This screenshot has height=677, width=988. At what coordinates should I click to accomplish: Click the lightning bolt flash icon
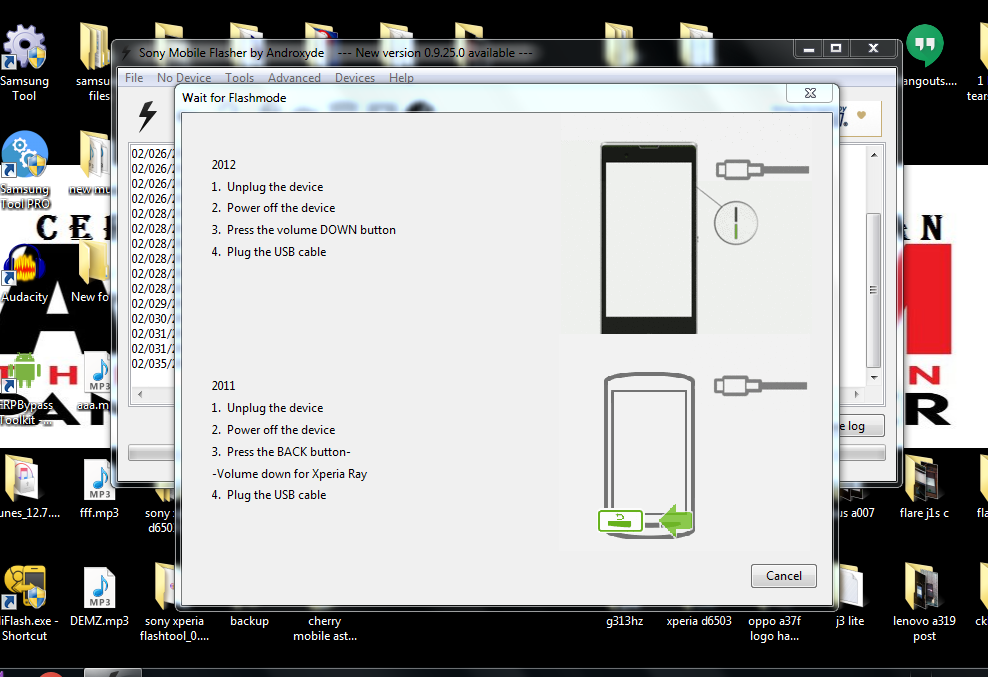tap(147, 116)
